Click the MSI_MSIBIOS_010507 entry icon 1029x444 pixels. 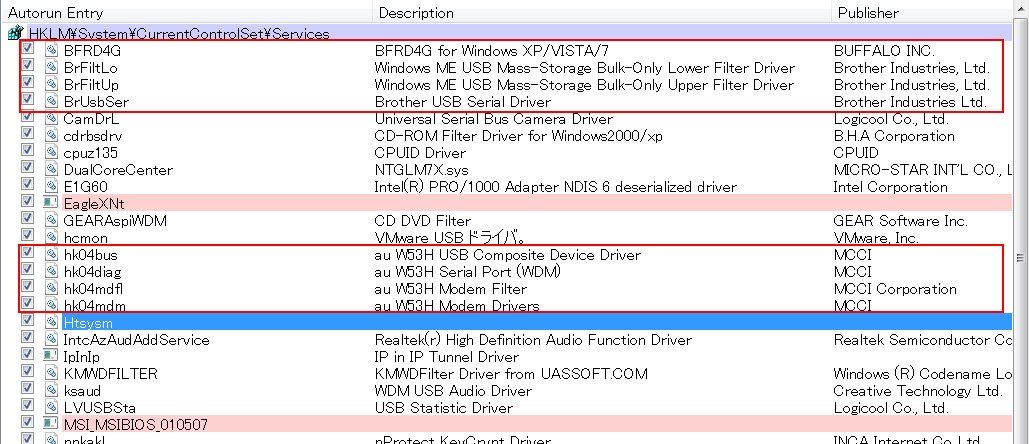point(51,424)
